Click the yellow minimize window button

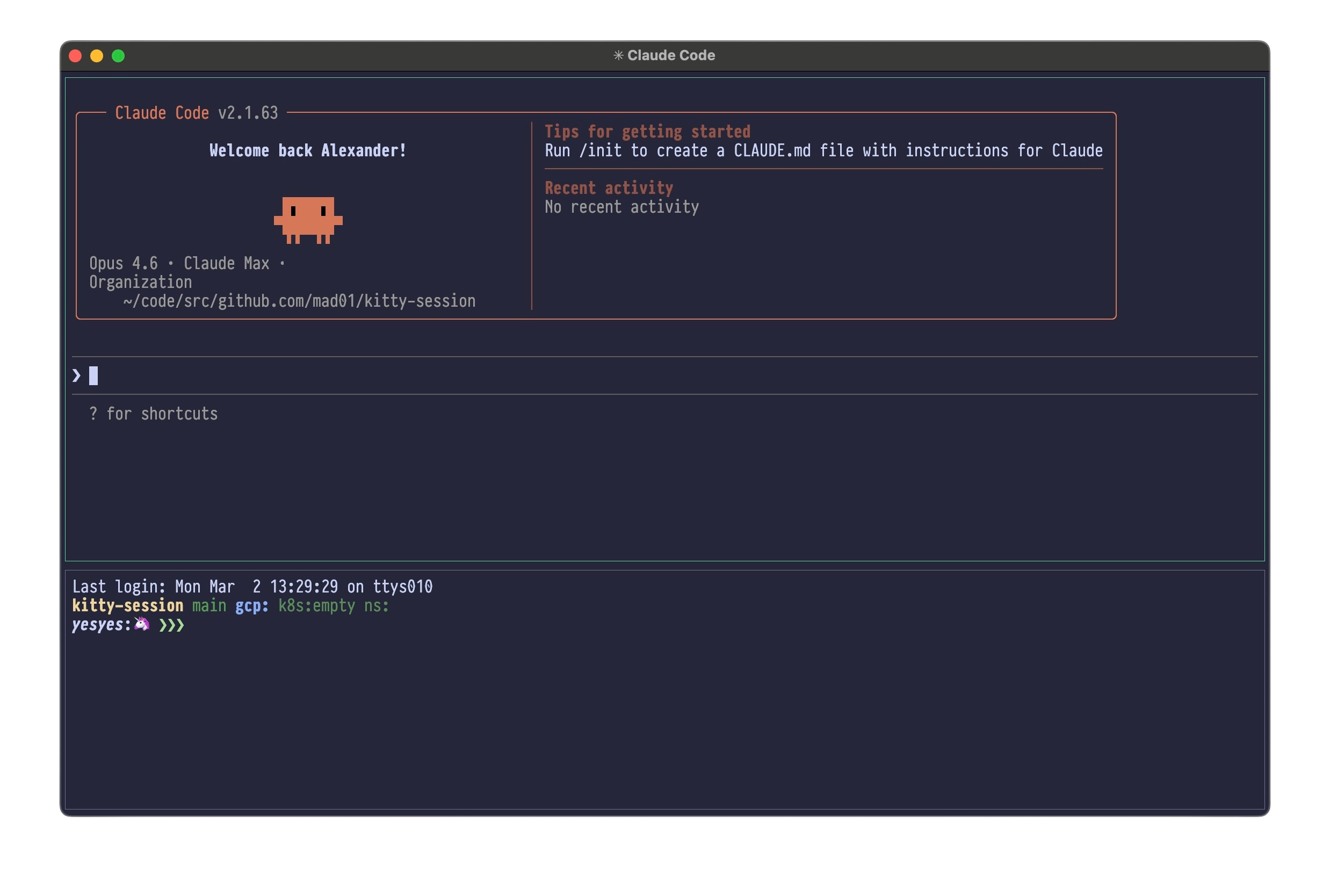[97, 55]
